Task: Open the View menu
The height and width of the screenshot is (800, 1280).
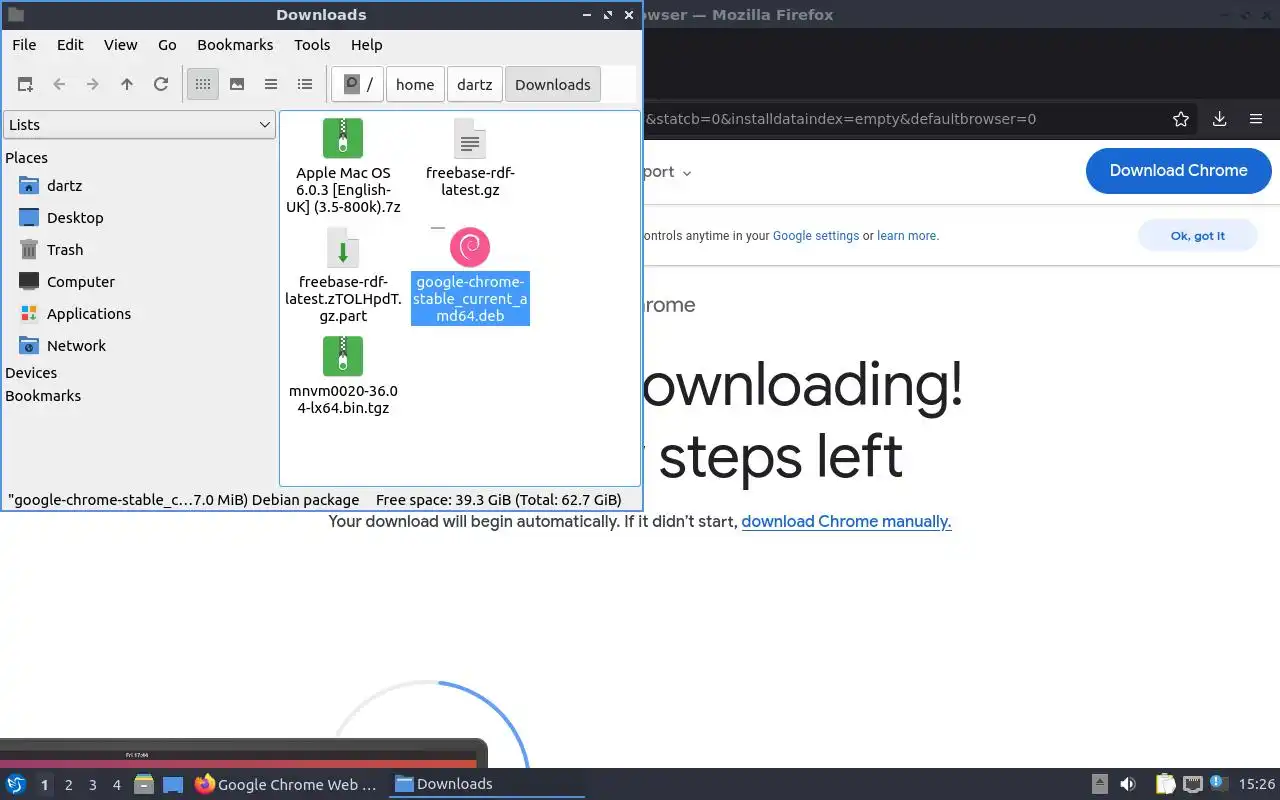Action: [x=121, y=44]
